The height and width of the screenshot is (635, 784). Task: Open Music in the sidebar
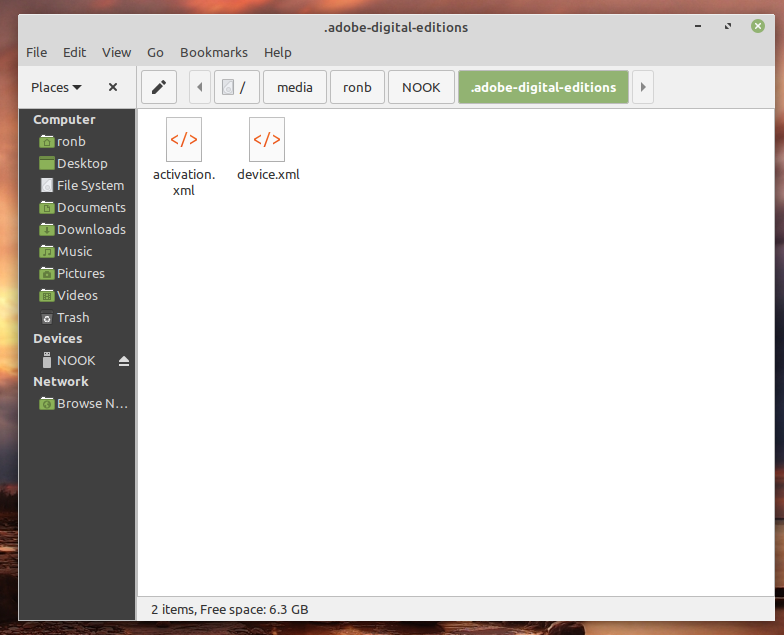tap(78, 252)
